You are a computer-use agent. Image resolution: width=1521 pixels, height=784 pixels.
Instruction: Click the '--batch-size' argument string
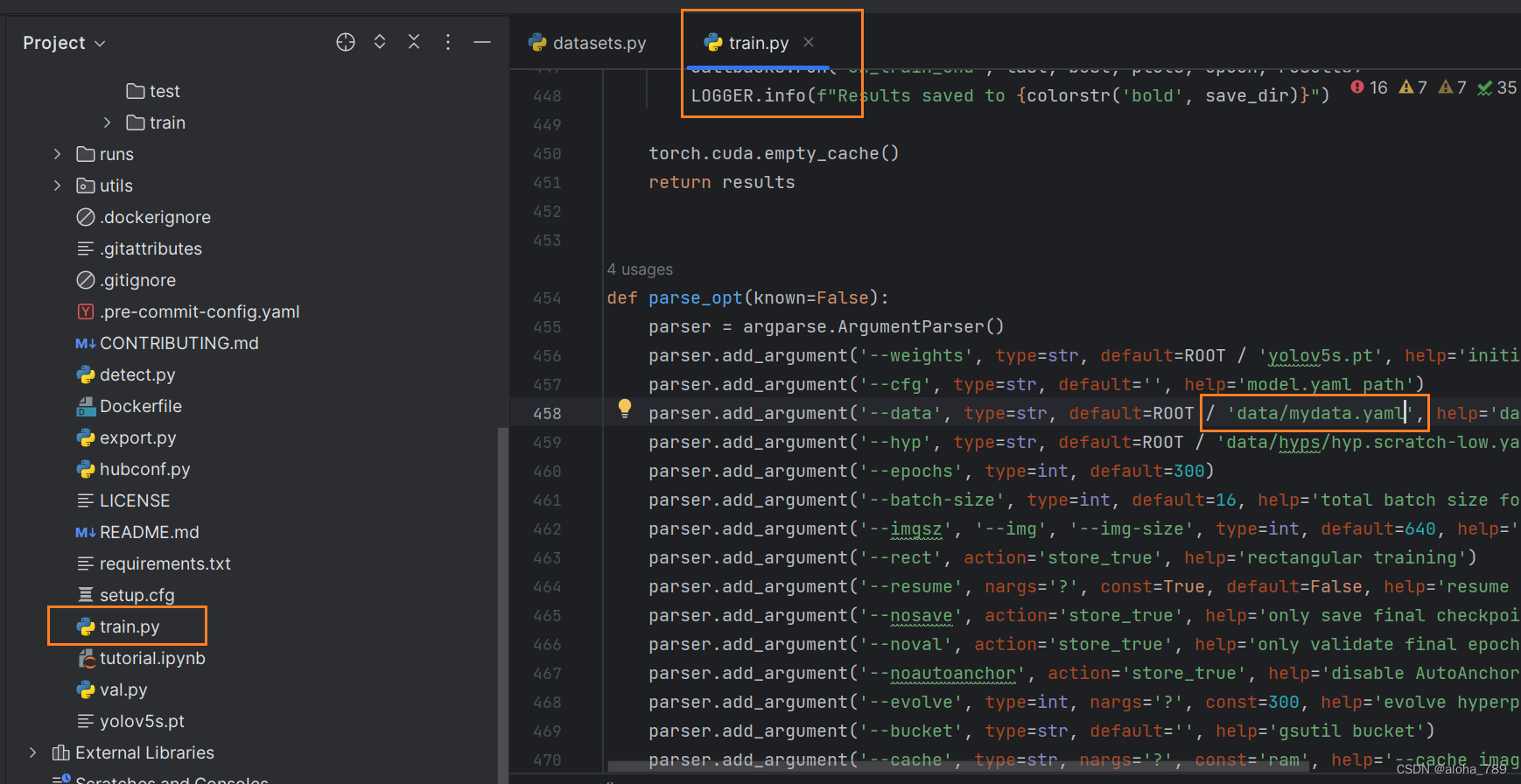pos(932,500)
